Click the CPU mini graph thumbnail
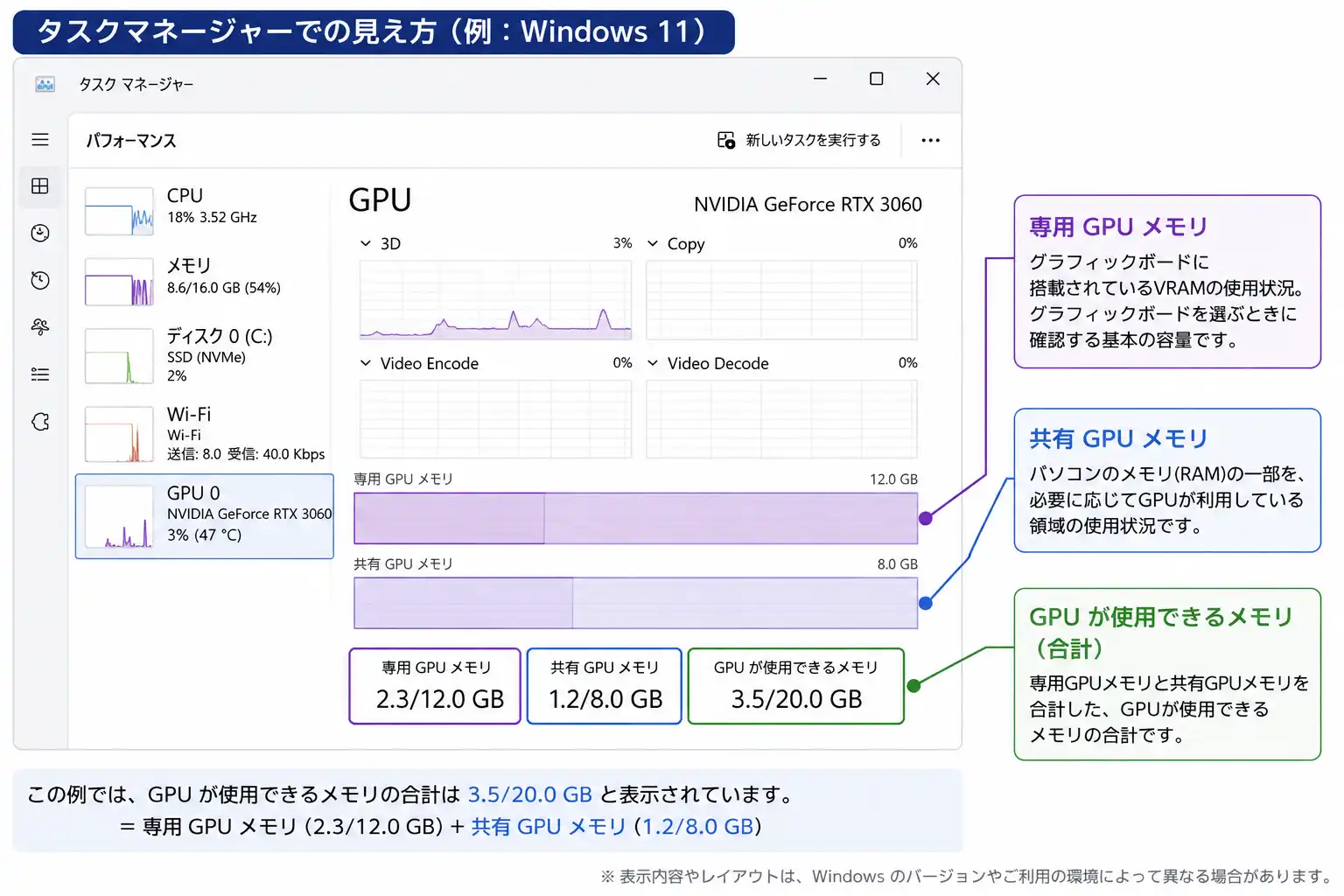This screenshot has width=1344, height=896. click(119, 211)
